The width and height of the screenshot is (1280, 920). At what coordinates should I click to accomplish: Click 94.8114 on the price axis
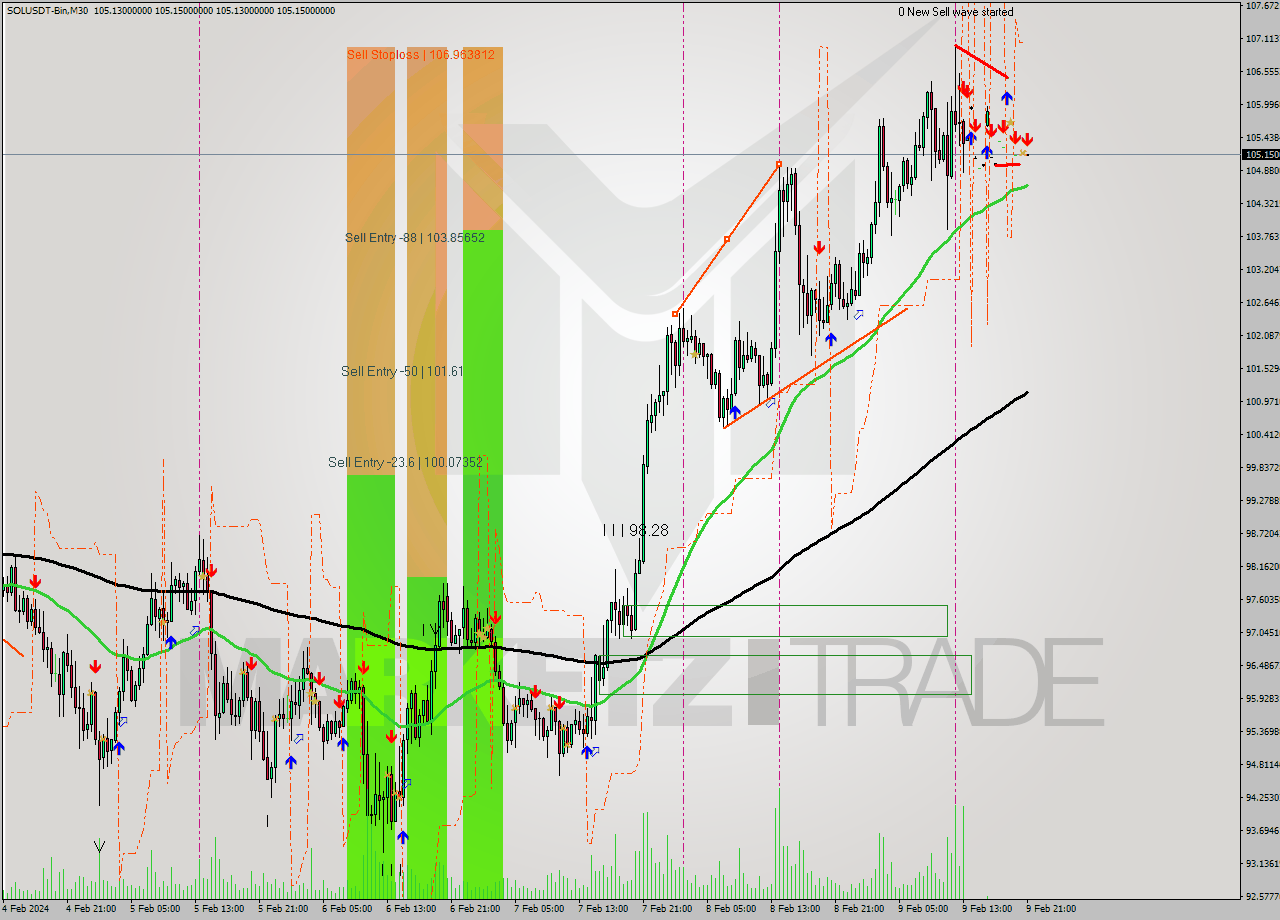point(1262,764)
